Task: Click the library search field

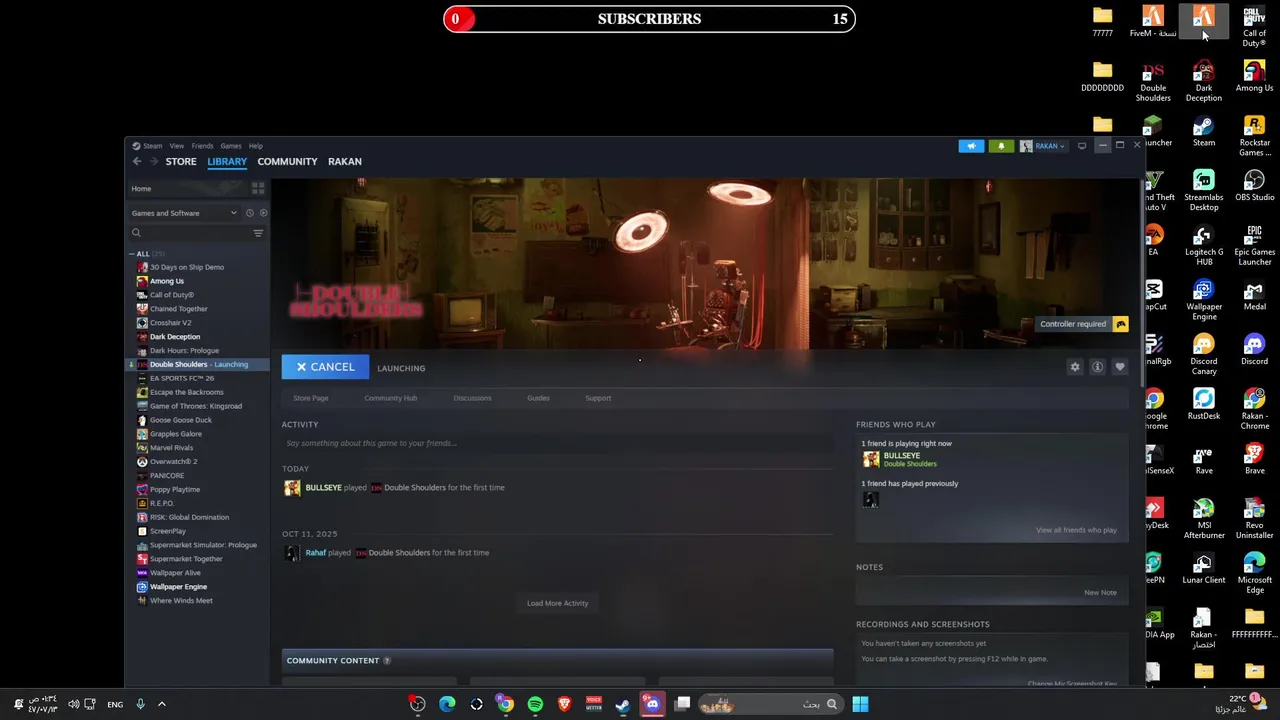Action: (189, 233)
